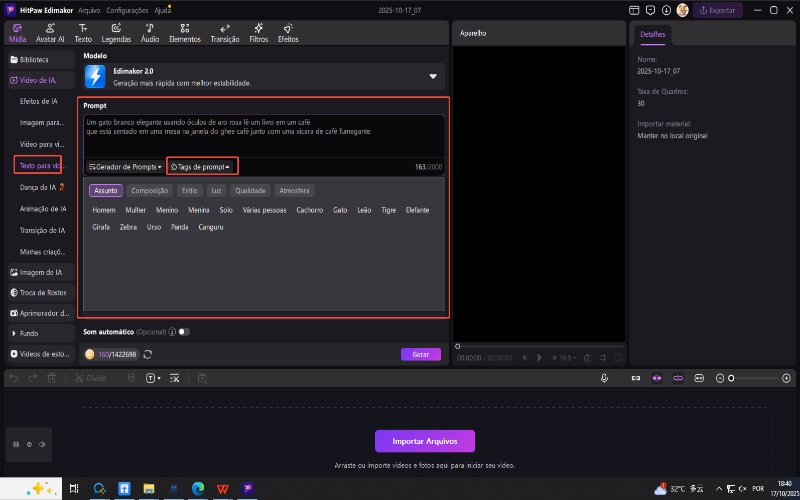Screen dimensions: 800x500
Task: Play the preview video
Action: [x=539, y=358]
